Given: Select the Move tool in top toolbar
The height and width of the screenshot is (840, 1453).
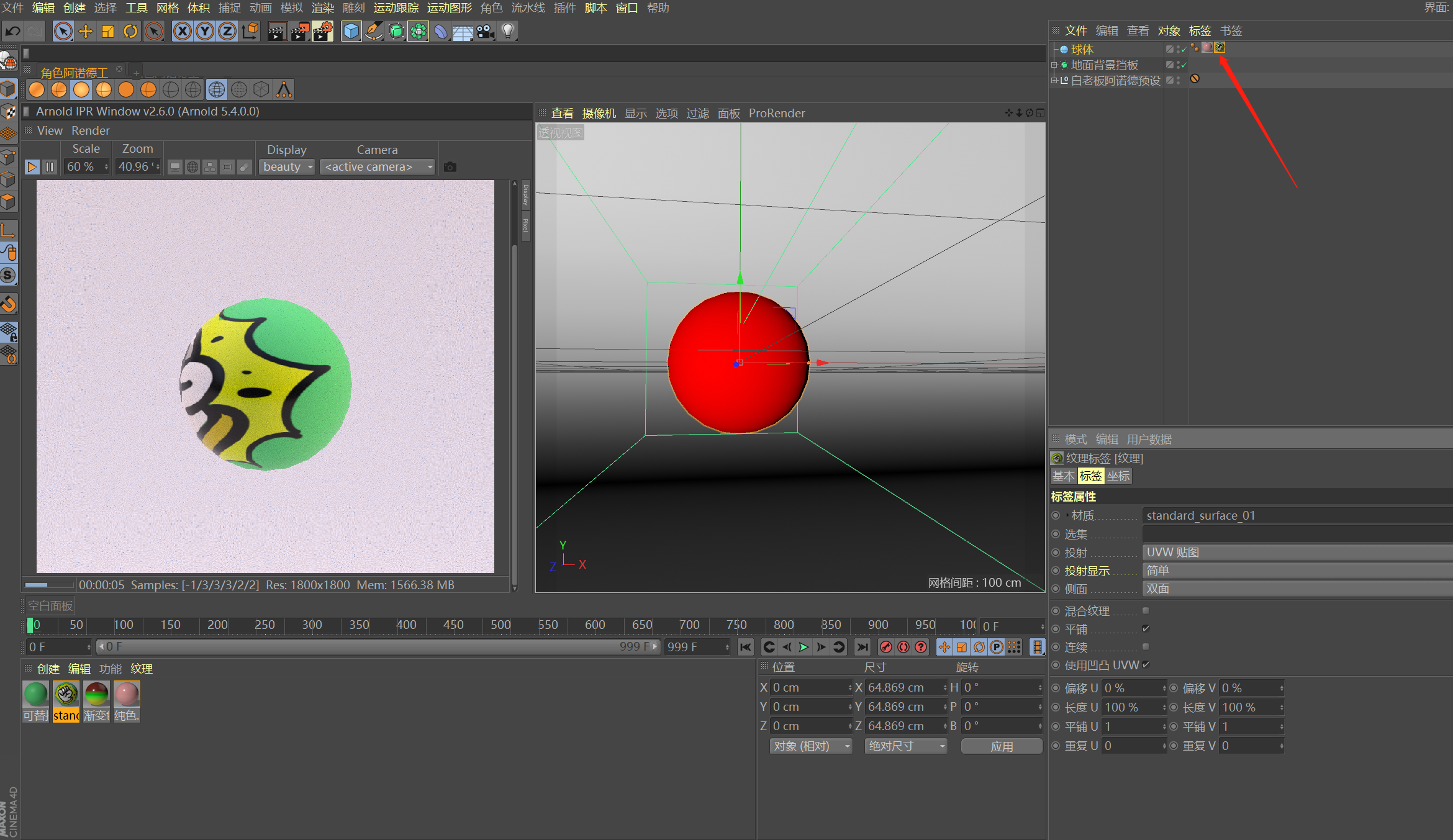Looking at the screenshot, I should click(x=86, y=31).
